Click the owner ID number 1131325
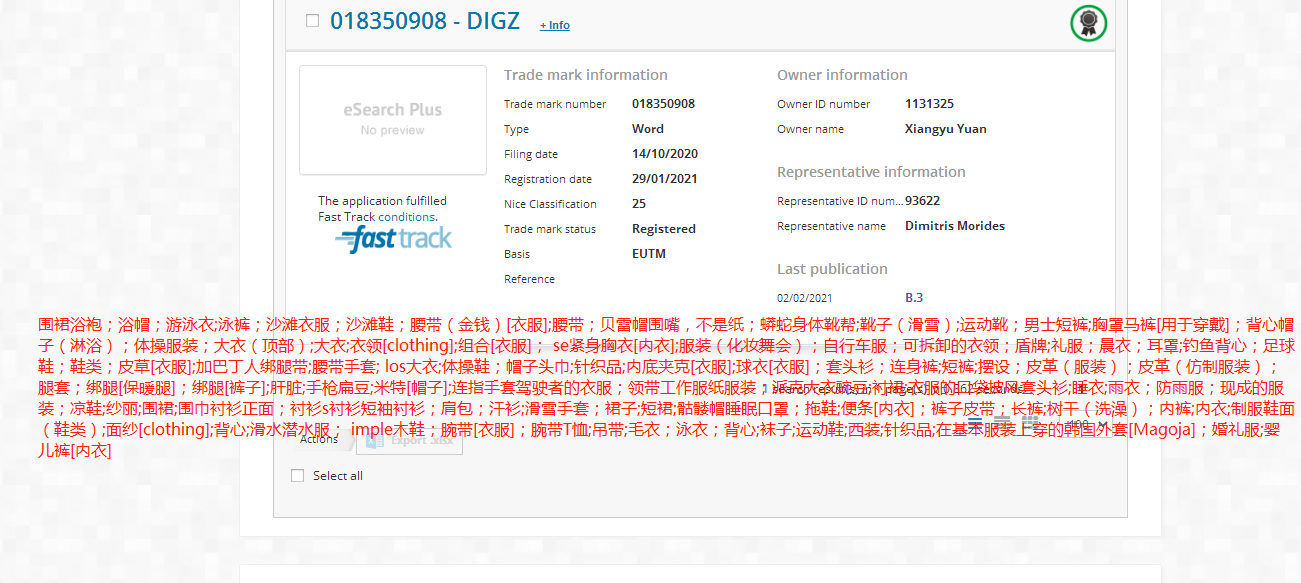 (x=929, y=104)
